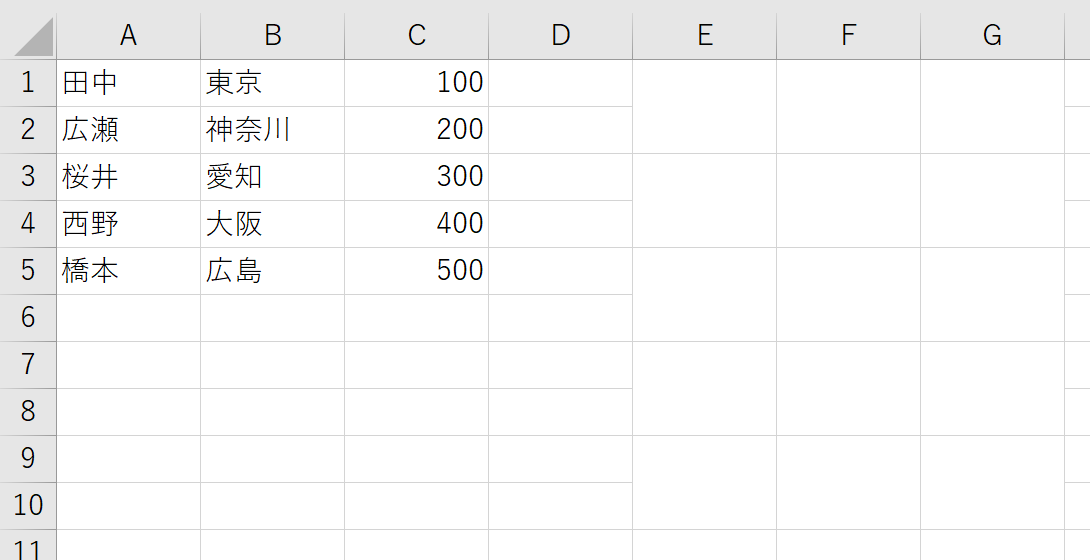Image resolution: width=1090 pixels, height=560 pixels.
Task: Click the cell with value 500
Action: (x=416, y=271)
